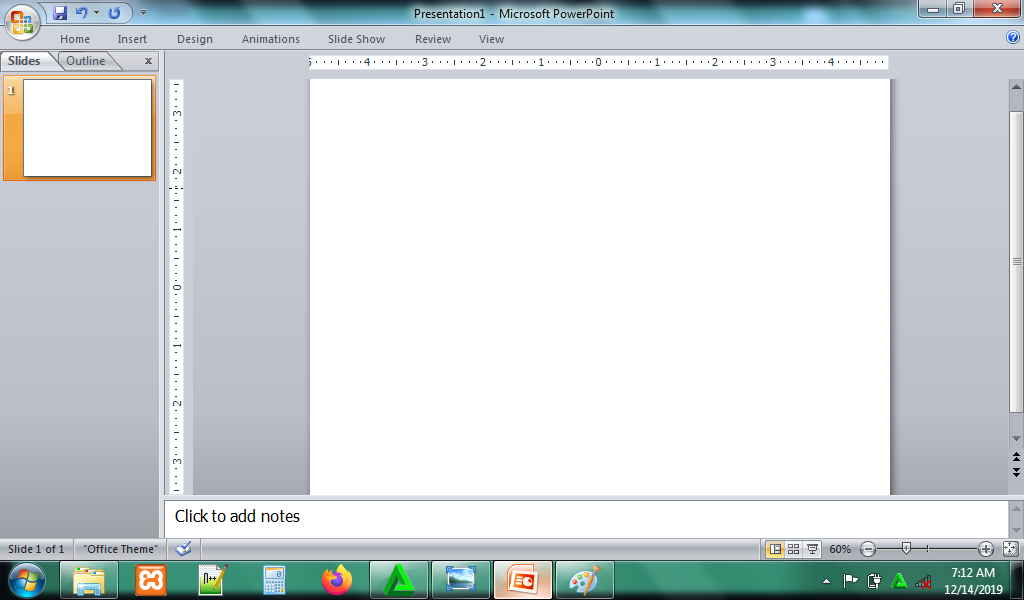Click the "Office Theme" status bar entry
Viewport: 1024px width, 600px height.
(x=120, y=549)
